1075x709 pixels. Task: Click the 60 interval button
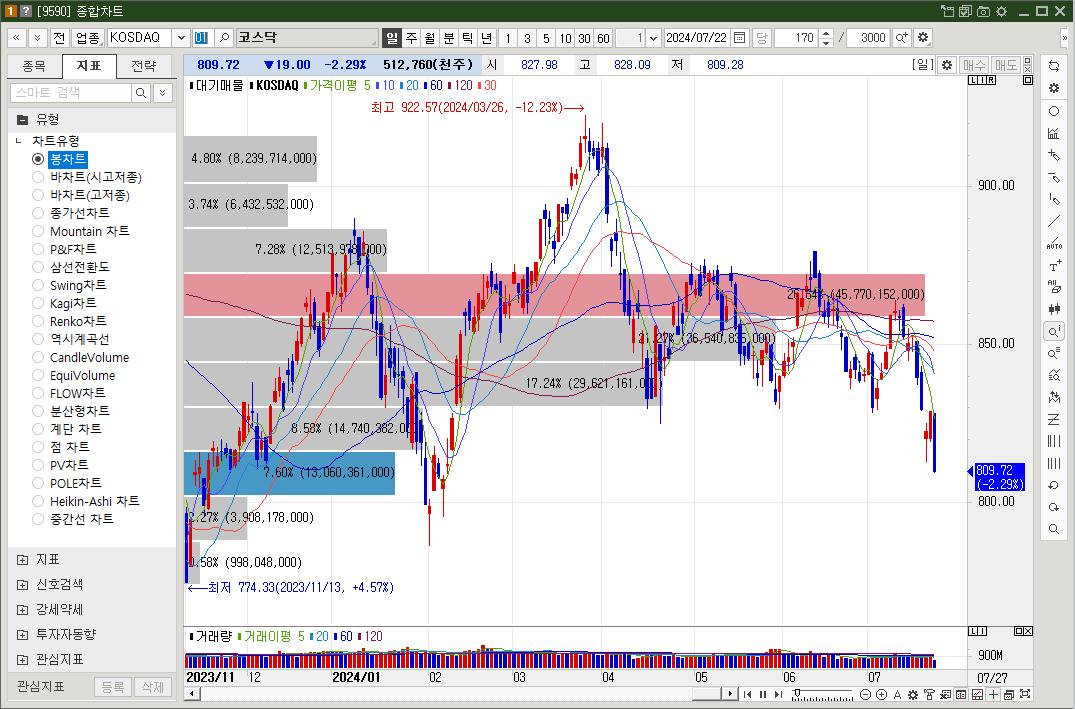point(603,38)
